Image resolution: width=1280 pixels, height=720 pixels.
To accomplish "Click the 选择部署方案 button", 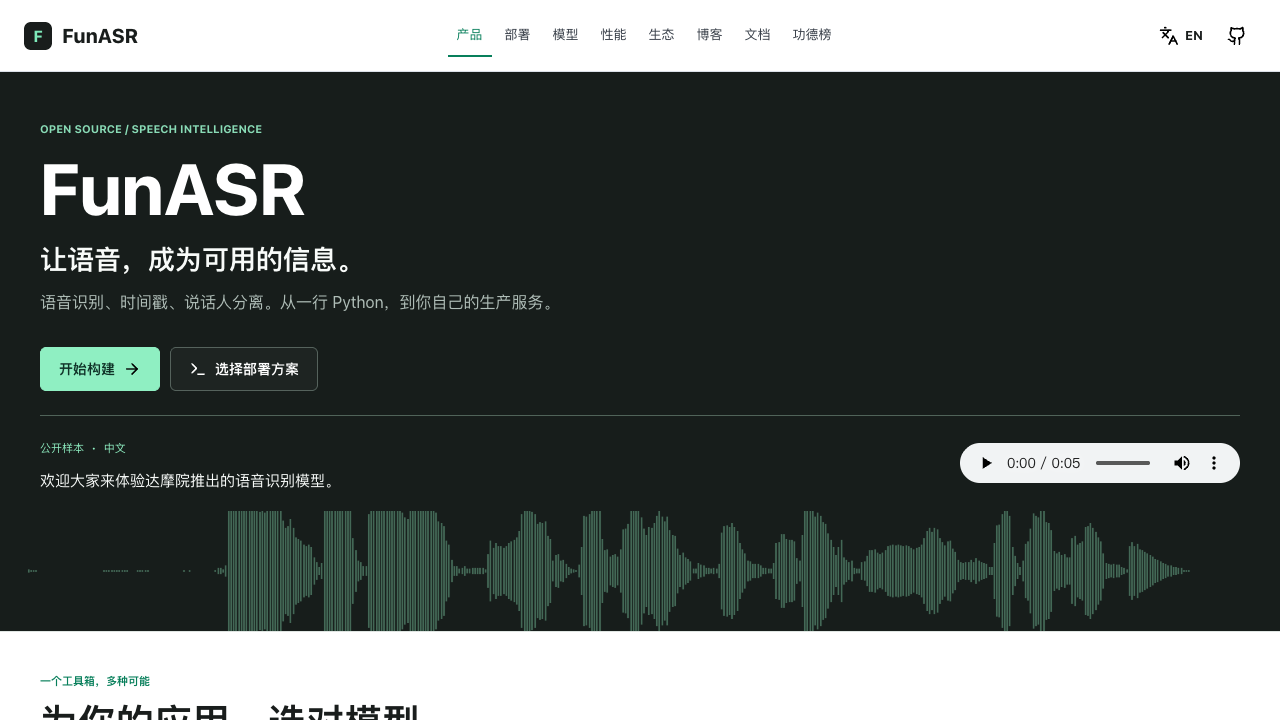I will (244, 369).
